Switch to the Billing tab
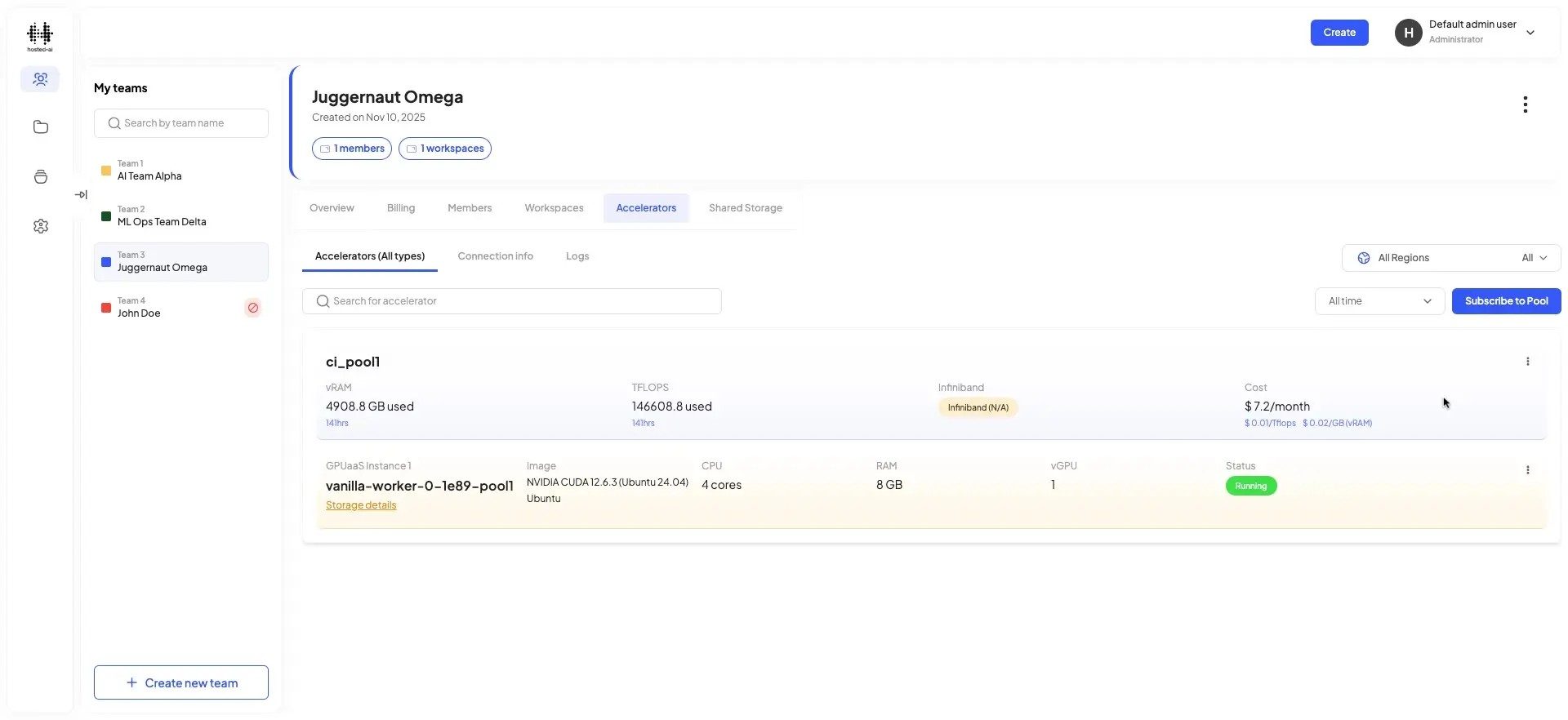The height and width of the screenshot is (720, 1568). click(401, 208)
